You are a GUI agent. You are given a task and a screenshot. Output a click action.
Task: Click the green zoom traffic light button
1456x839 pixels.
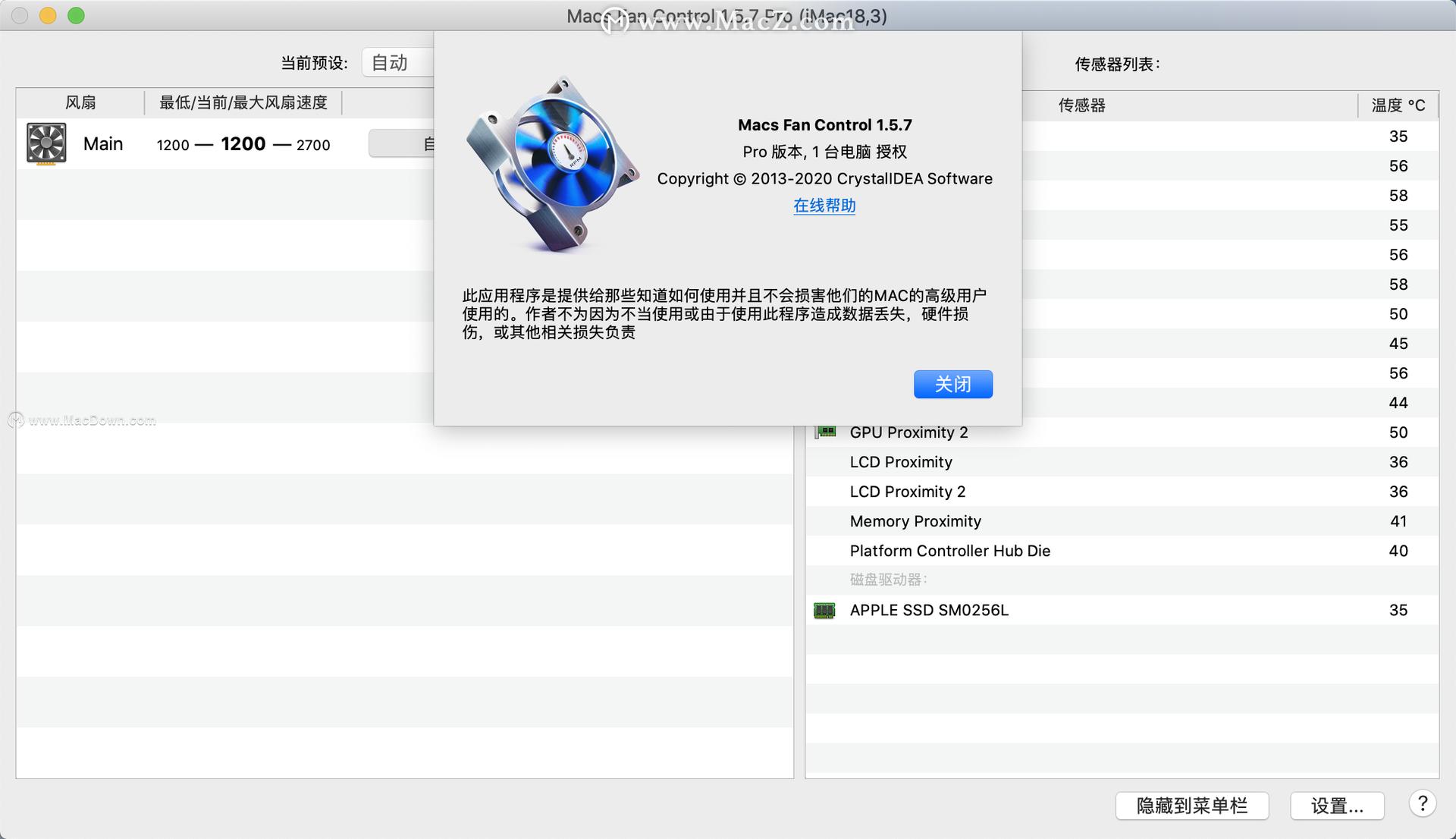tap(74, 14)
